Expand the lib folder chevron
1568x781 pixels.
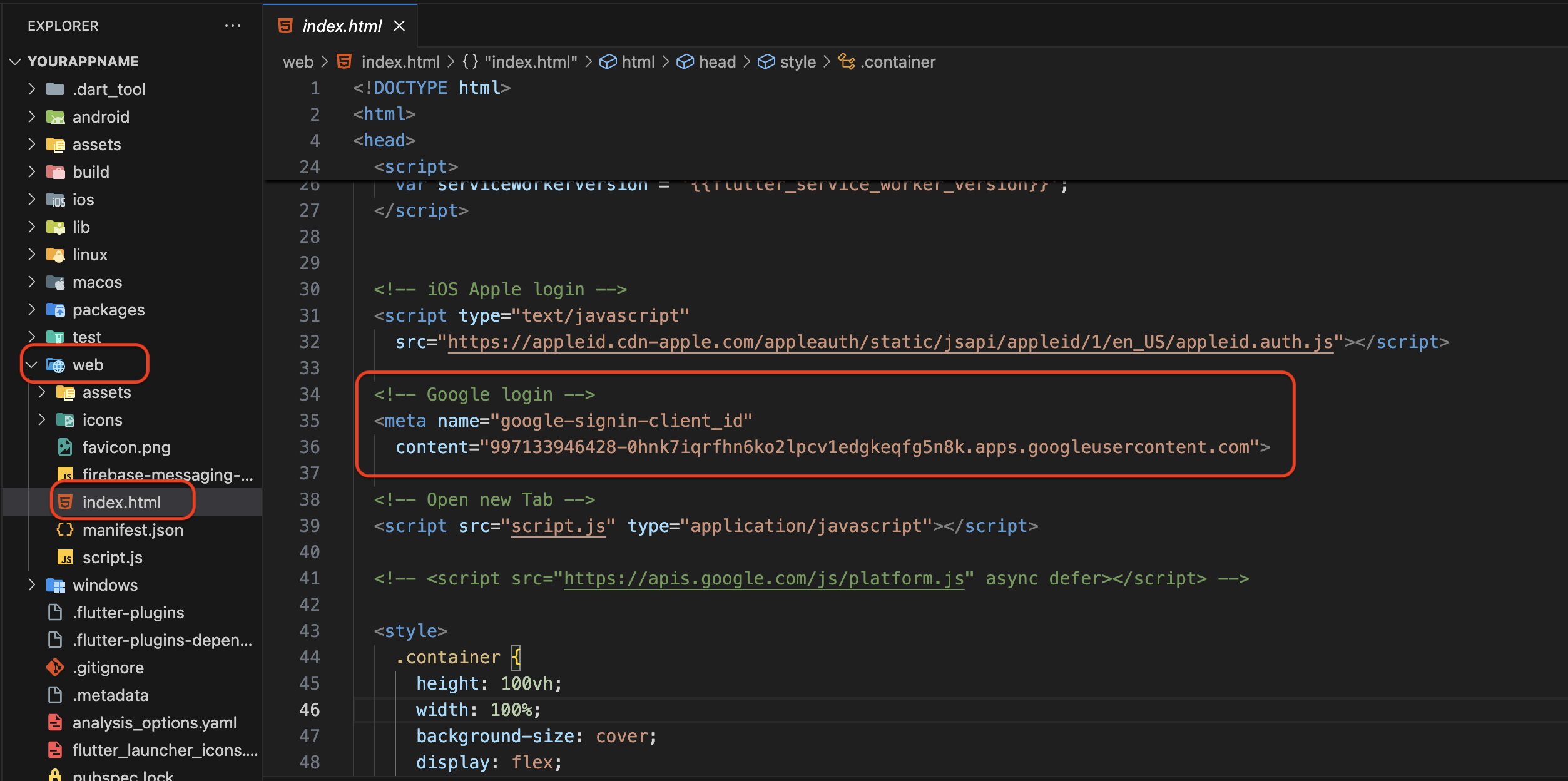click(x=32, y=227)
